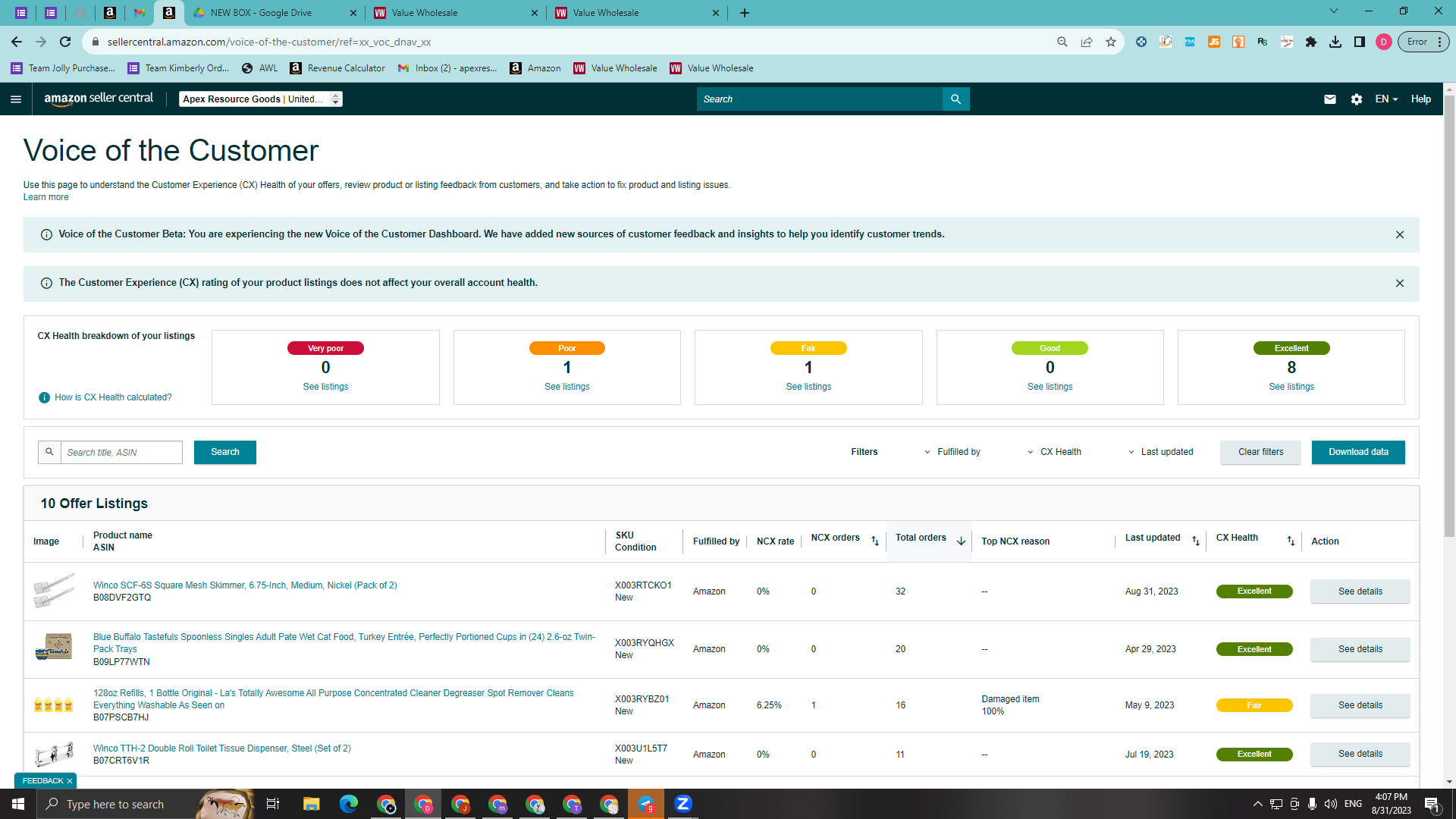This screenshot has height=819, width=1456.
Task: Open the browser Extensions puzzle icon
Action: click(1311, 42)
